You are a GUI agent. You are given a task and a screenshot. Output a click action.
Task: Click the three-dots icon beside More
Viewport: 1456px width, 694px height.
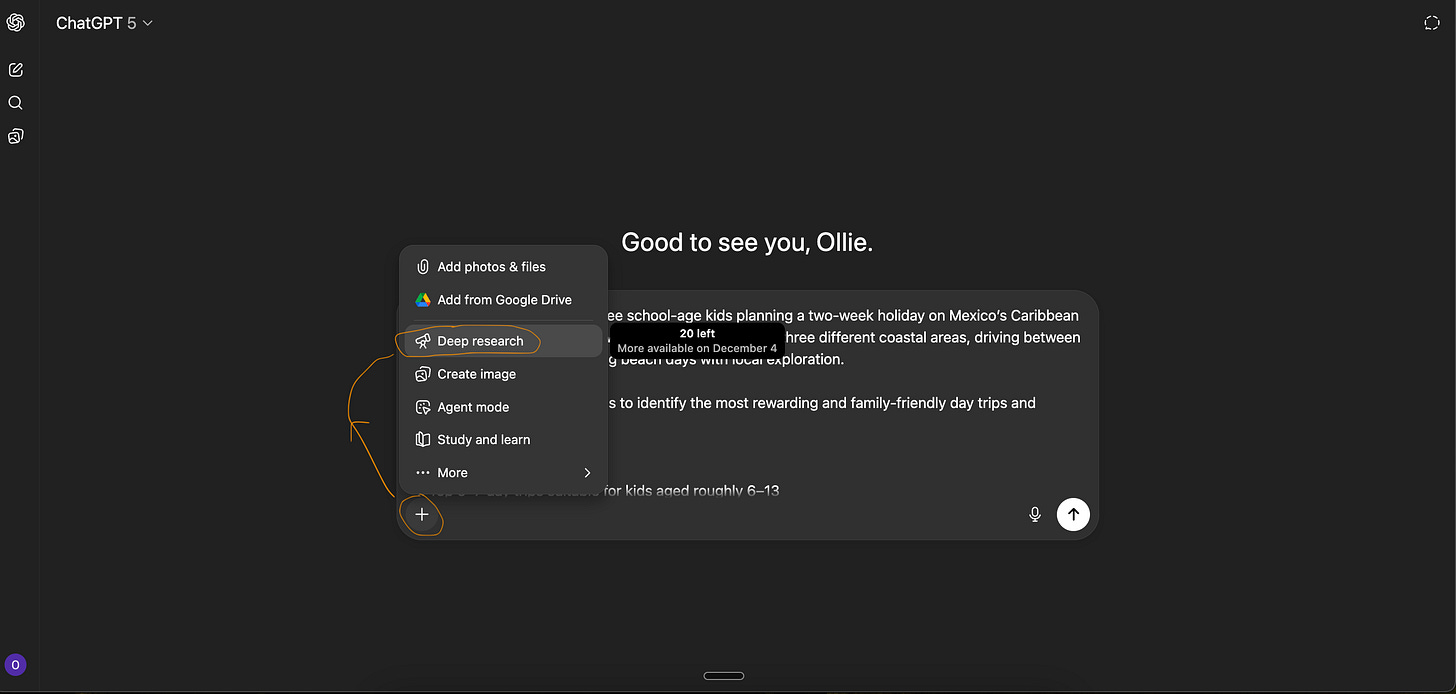pyautogui.click(x=423, y=473)
